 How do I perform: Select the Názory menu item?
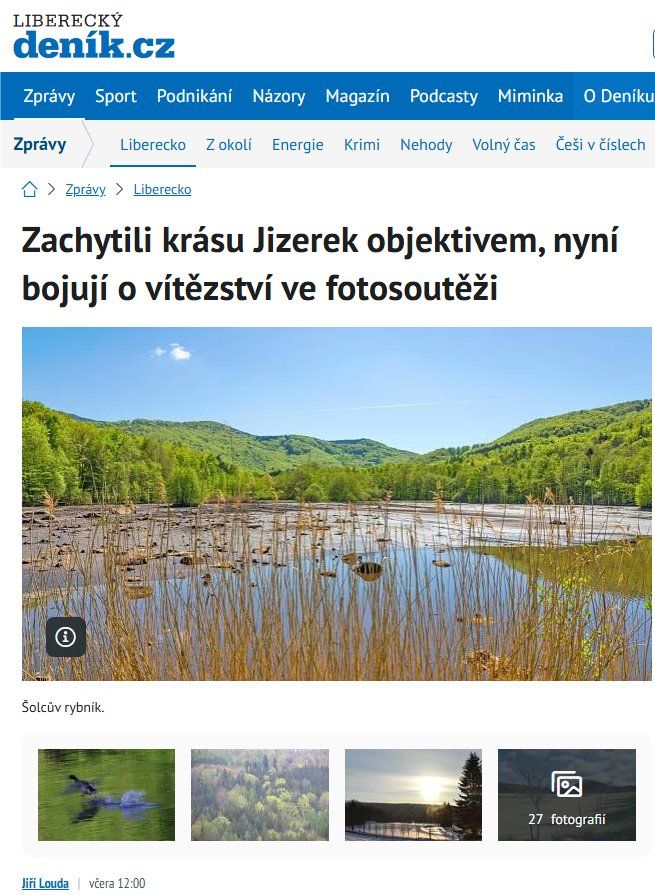click(279, 96)
